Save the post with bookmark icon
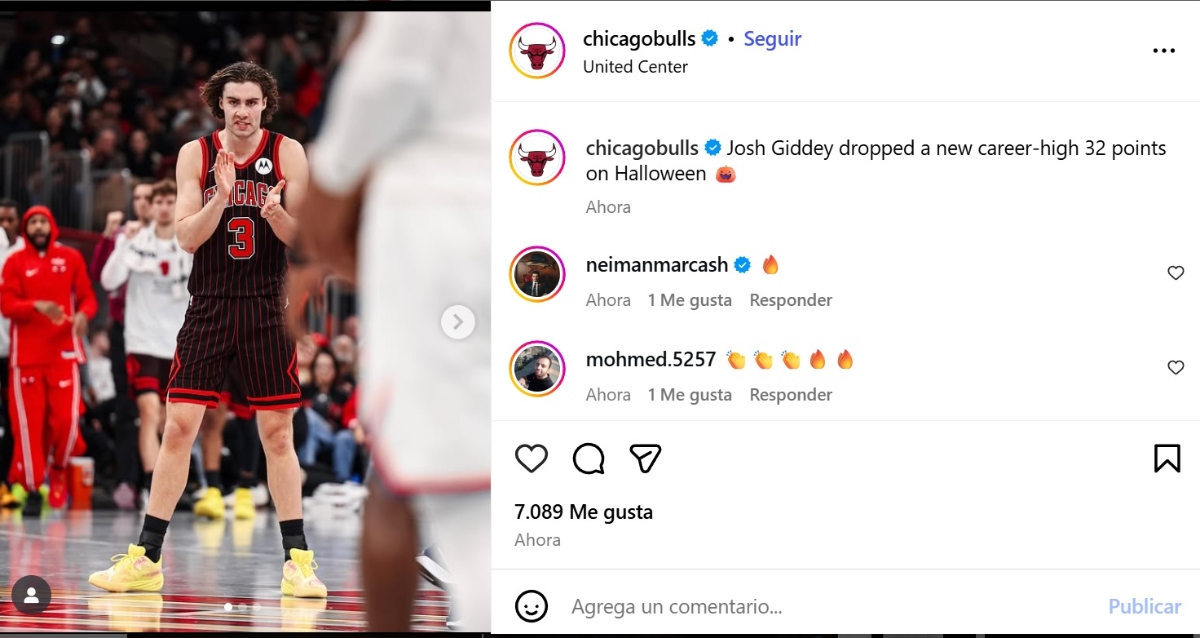 tap(1167, 458)
